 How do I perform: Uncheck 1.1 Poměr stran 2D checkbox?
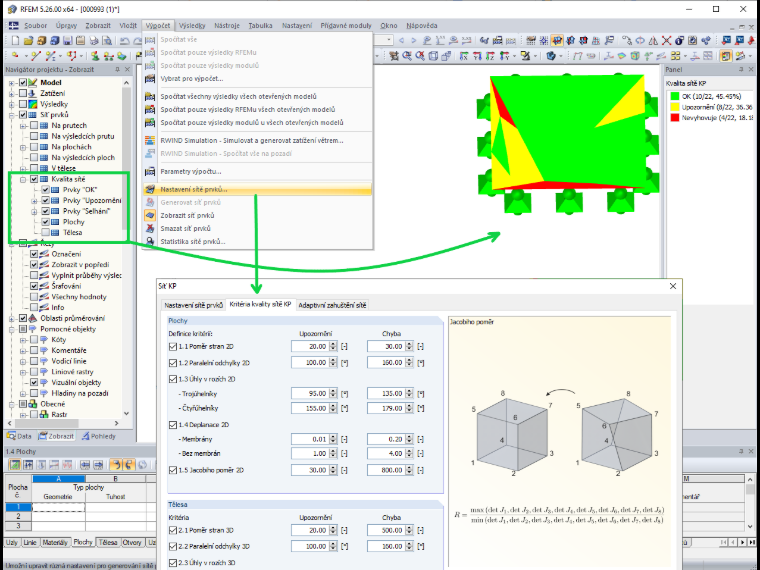tap(173, 347)
